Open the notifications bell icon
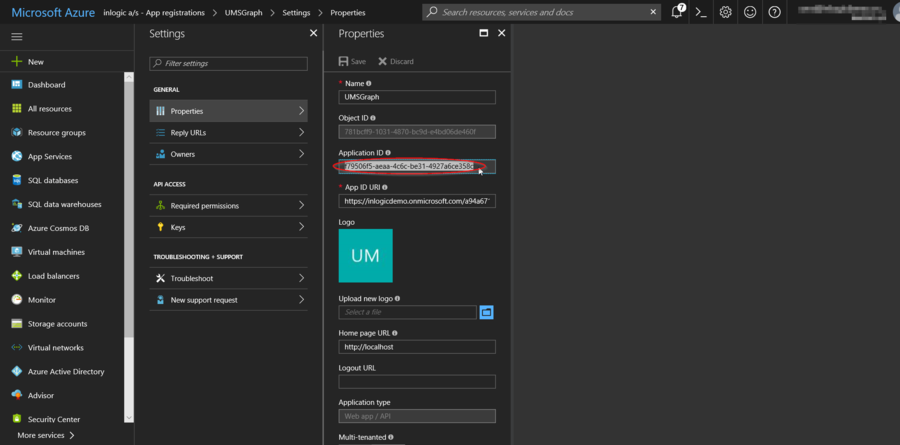 677,13
